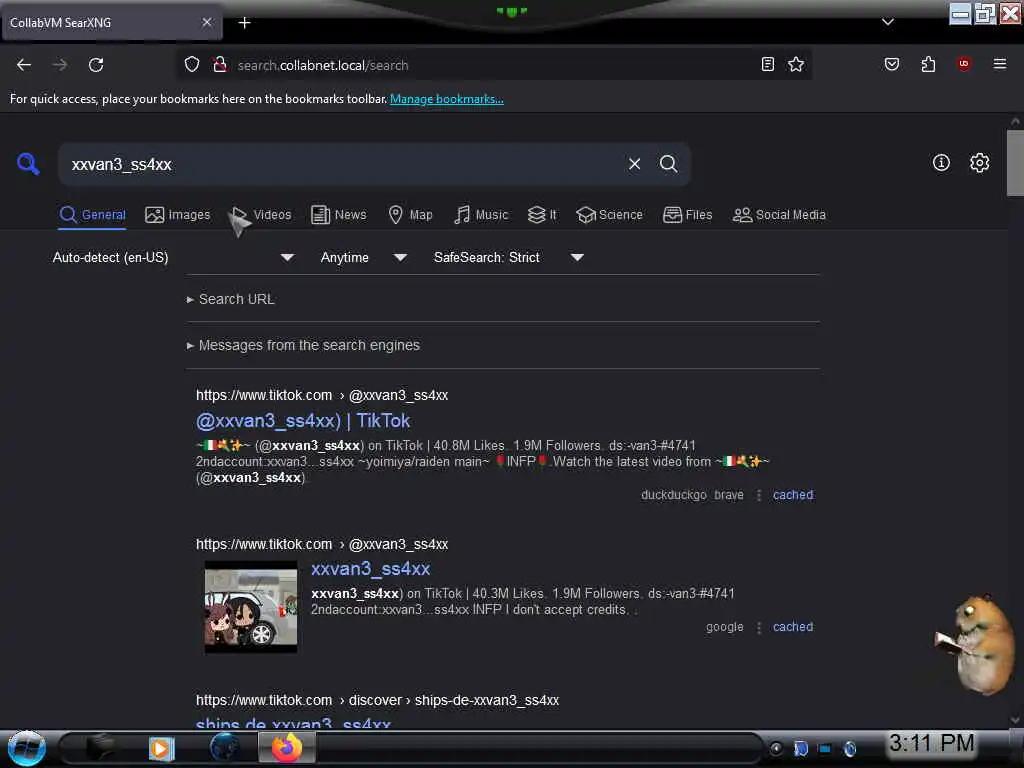This screenshot has width=1024, height=768.
Task: Open the @xxvan3_ss4xx) | TikTok result
Action: click(303, 421)
